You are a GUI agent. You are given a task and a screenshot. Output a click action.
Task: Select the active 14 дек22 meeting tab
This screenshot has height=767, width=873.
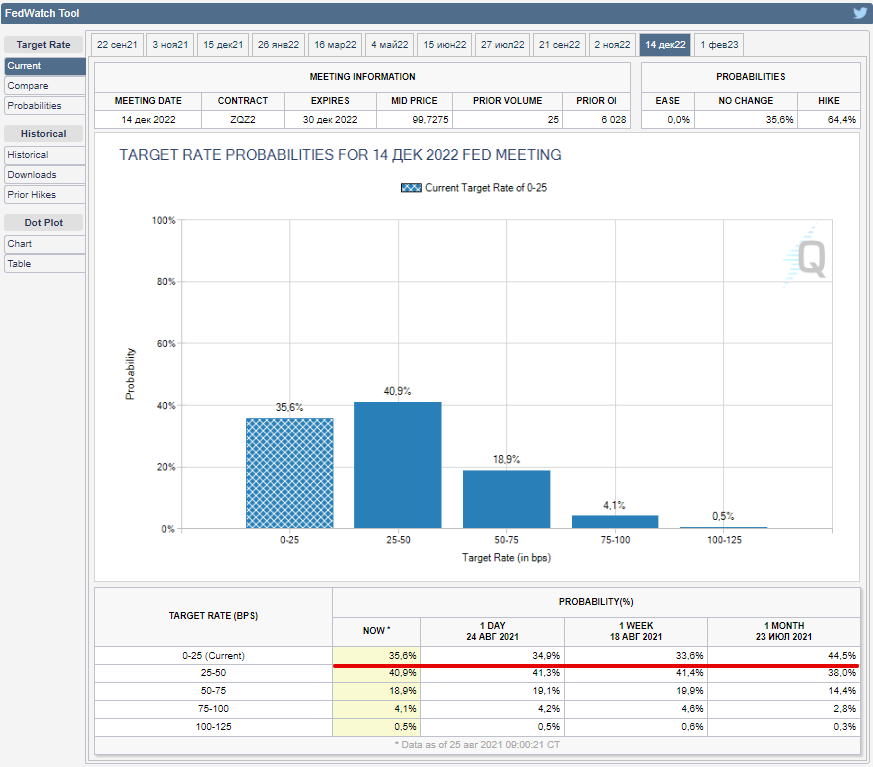665,45
